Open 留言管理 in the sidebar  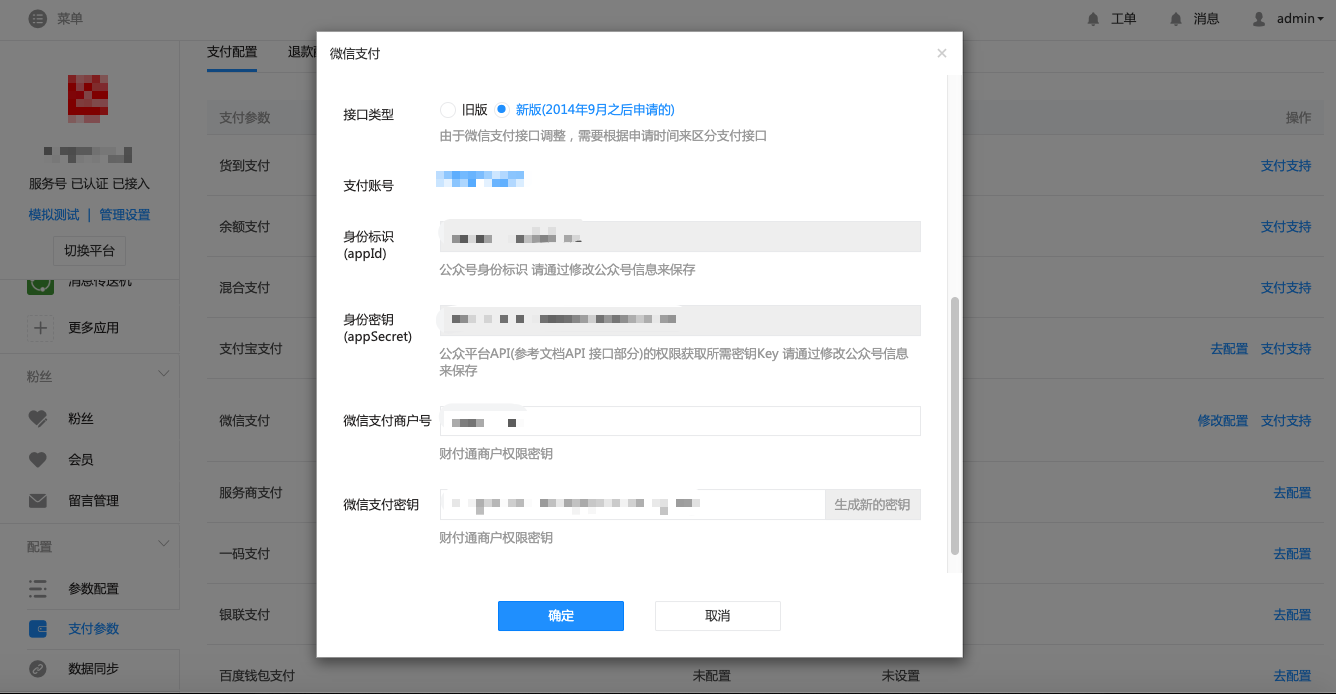click(x=93, y=501)
